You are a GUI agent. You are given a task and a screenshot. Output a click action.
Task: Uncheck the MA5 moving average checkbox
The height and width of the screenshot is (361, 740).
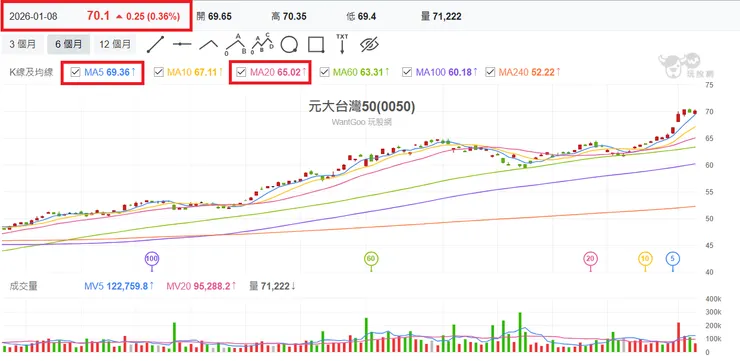[75, 72]
